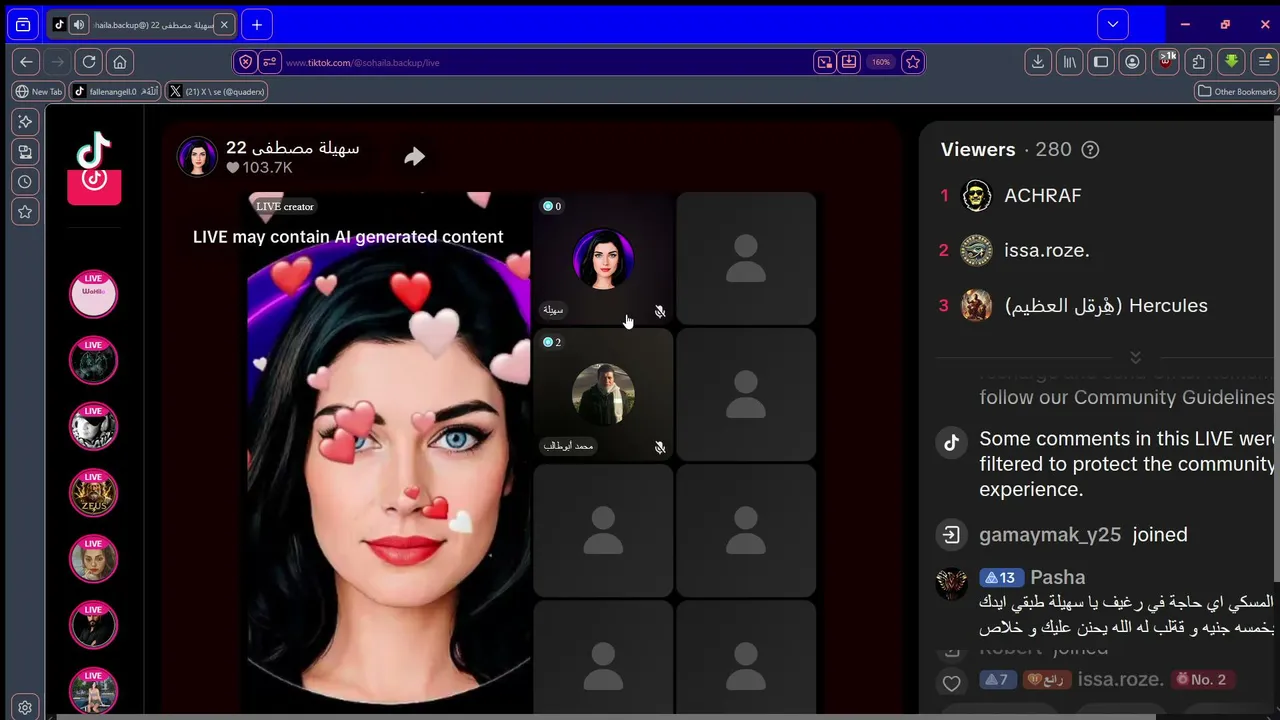Click the TikTok URL address field

click(545, 62)
